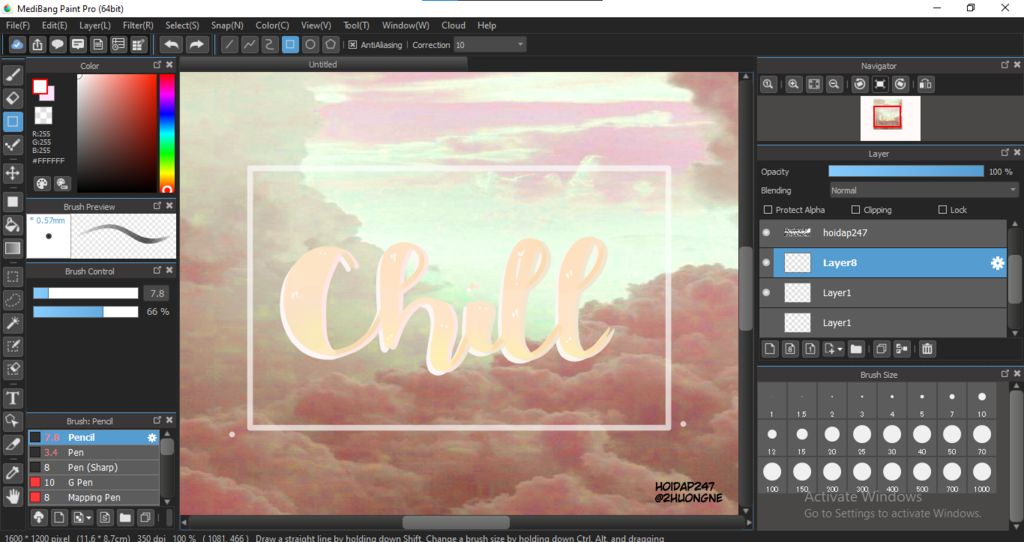
Task: Click the rainbow hue strip
Action: point(167,133)
